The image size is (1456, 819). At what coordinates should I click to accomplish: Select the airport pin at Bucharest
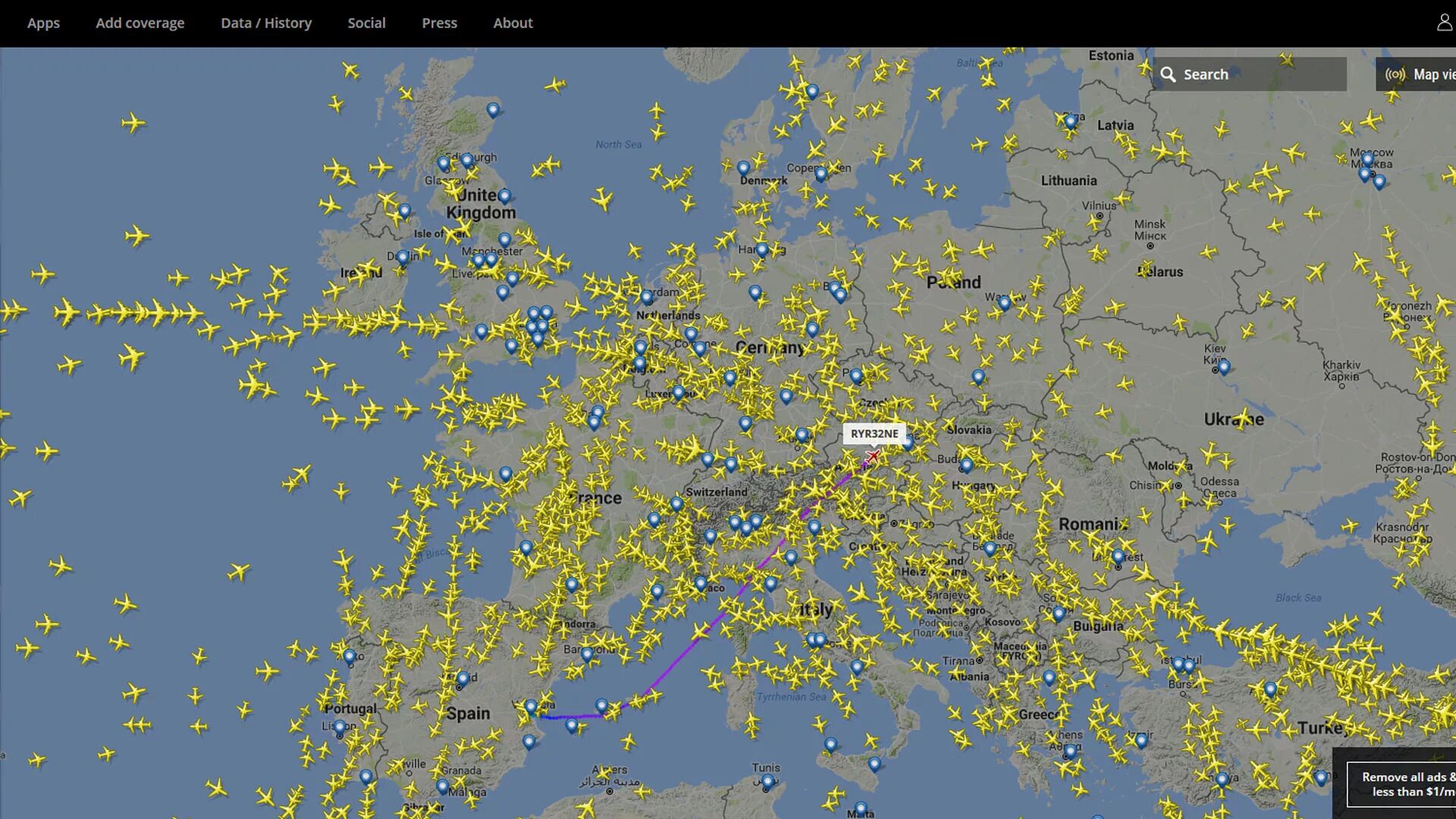click(1118, 557)
